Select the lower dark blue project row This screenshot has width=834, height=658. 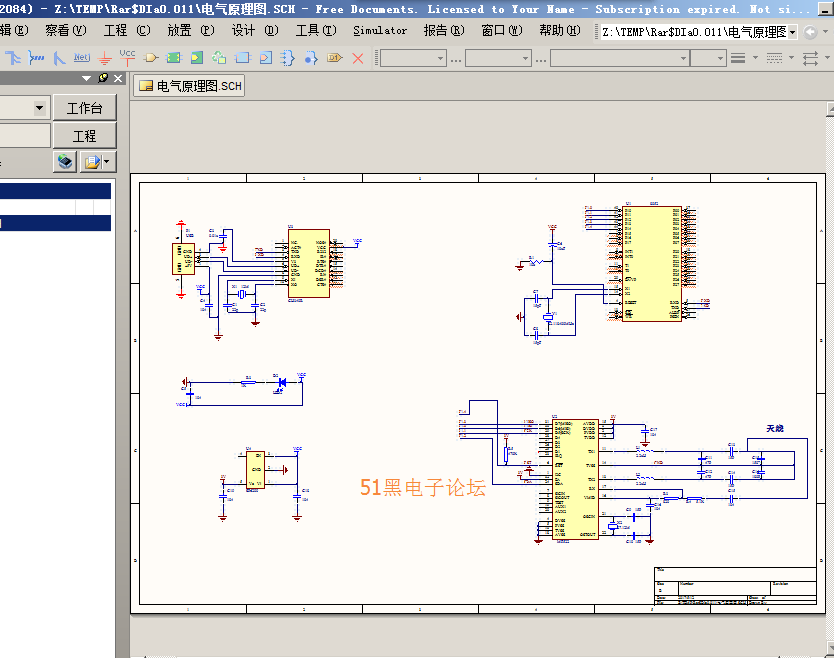pos(55,223)
